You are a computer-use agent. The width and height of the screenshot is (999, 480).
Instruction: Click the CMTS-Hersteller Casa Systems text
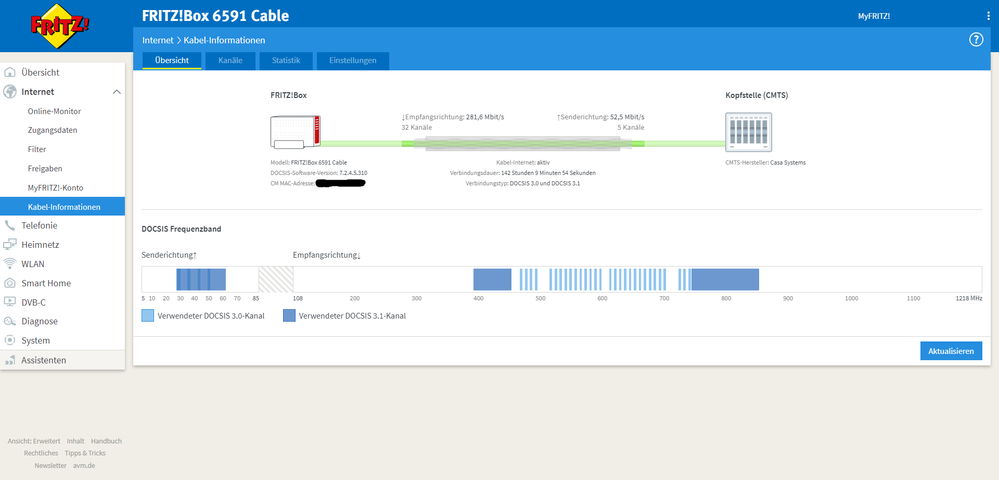tap(765, 163)
